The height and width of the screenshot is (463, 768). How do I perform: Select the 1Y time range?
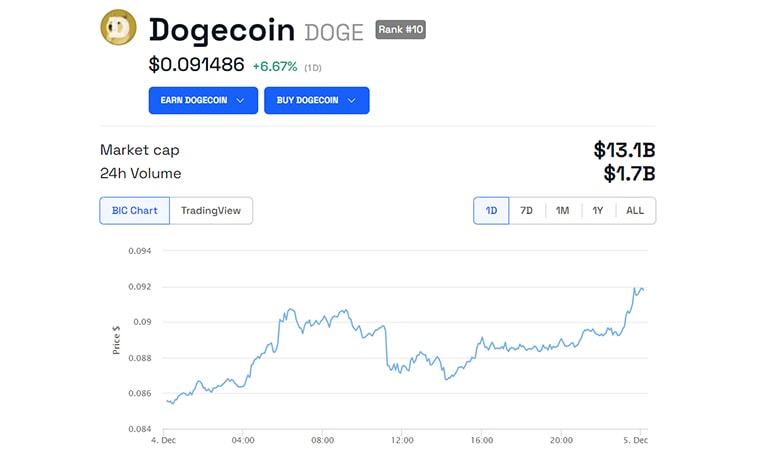click(x=598, y=211)
